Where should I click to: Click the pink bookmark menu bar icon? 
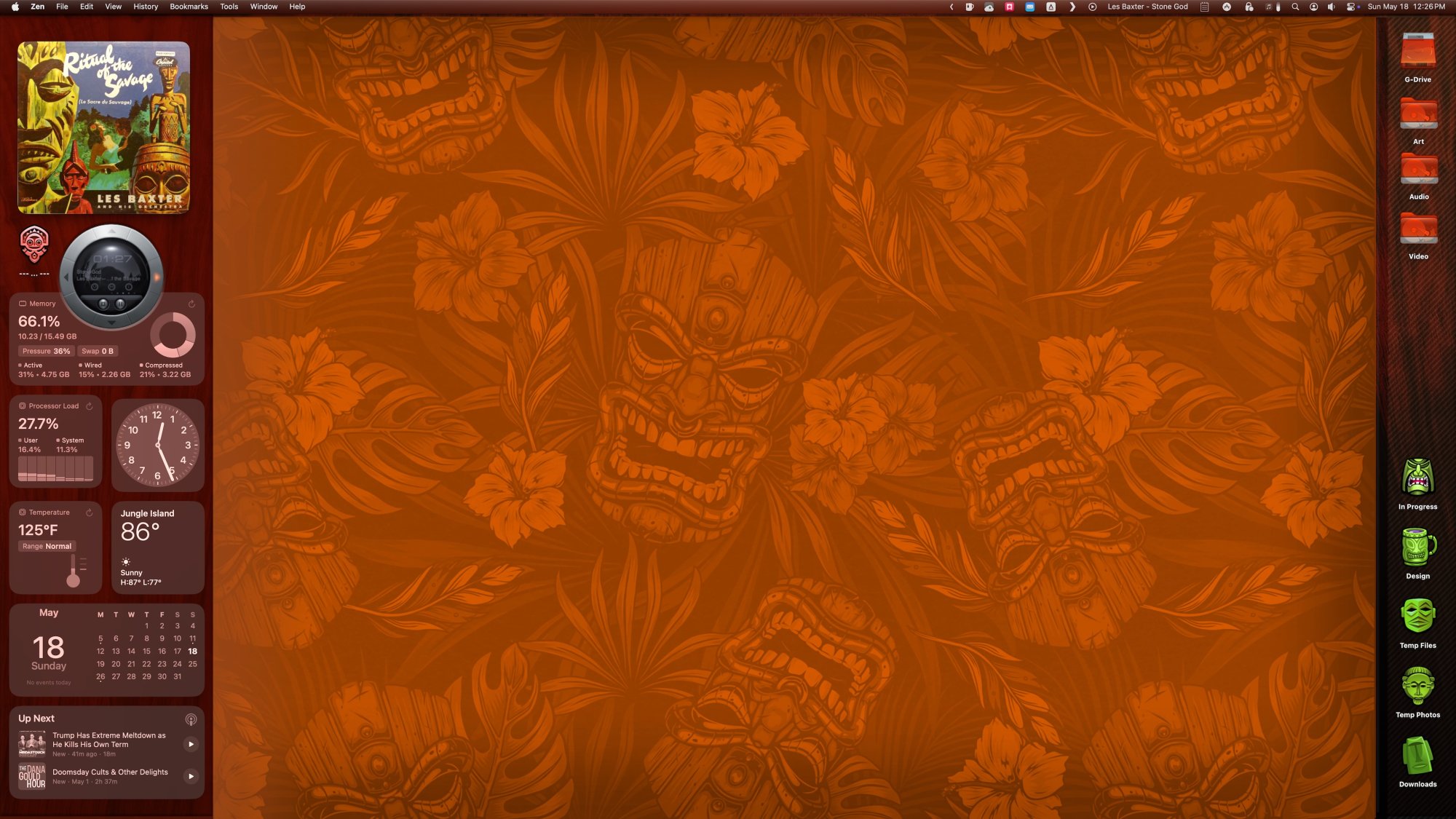[x=1009, y=7]
